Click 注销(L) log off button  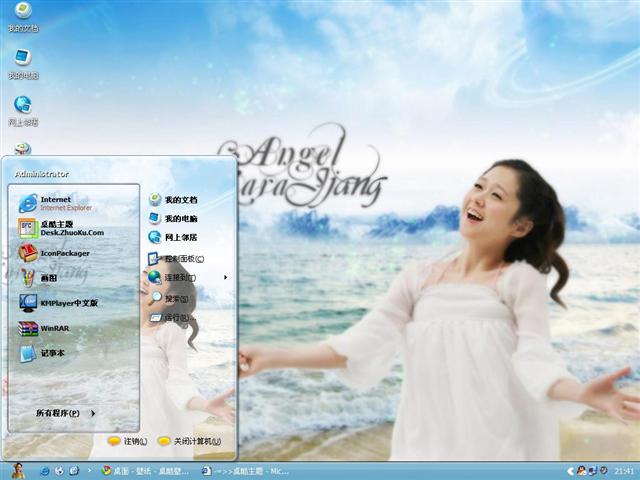pos(127,441)
